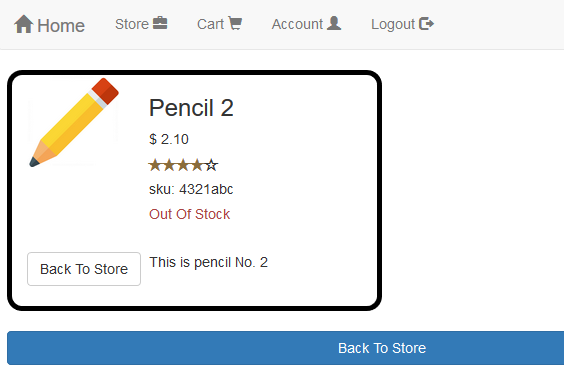Select the fourth rating star
Image resolution: width=564 pixels, height=391 pixels.
197,165
